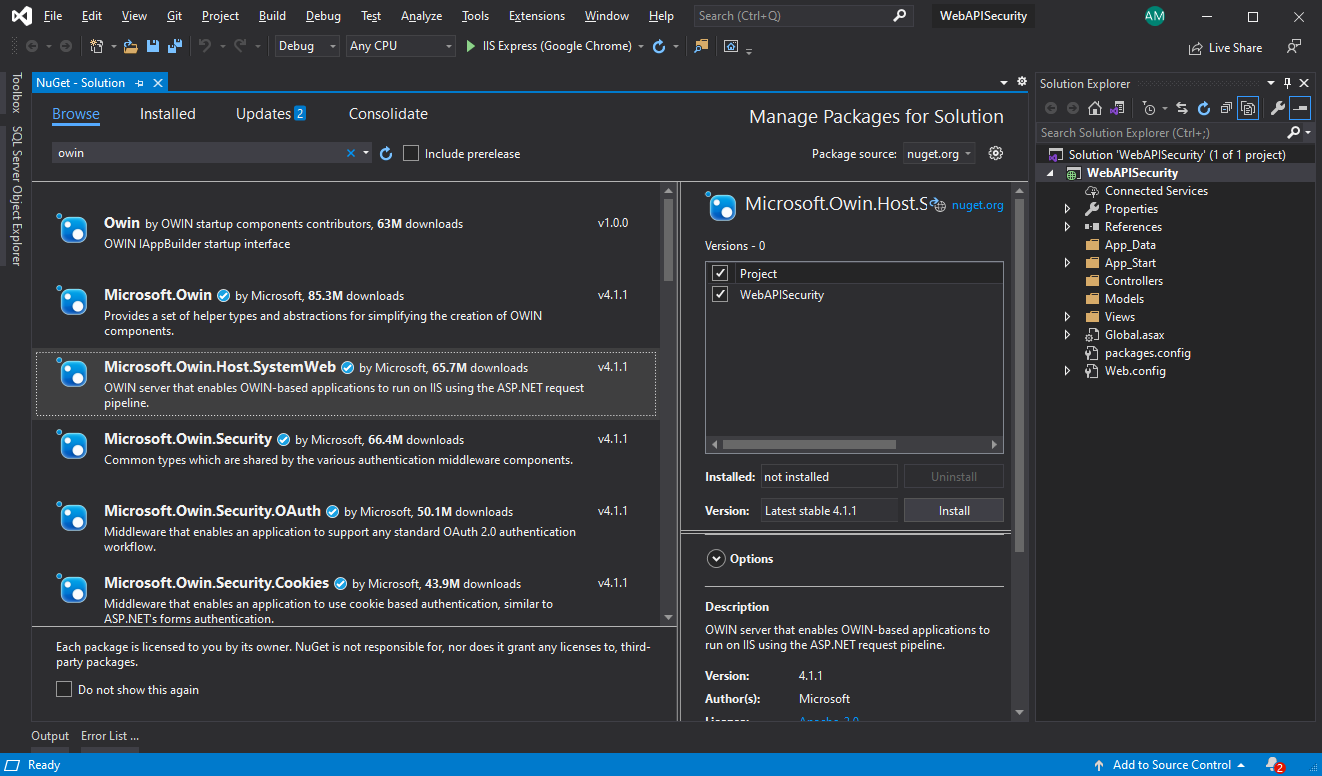Click the Solution Explorer Home icon

[1095, 108]
